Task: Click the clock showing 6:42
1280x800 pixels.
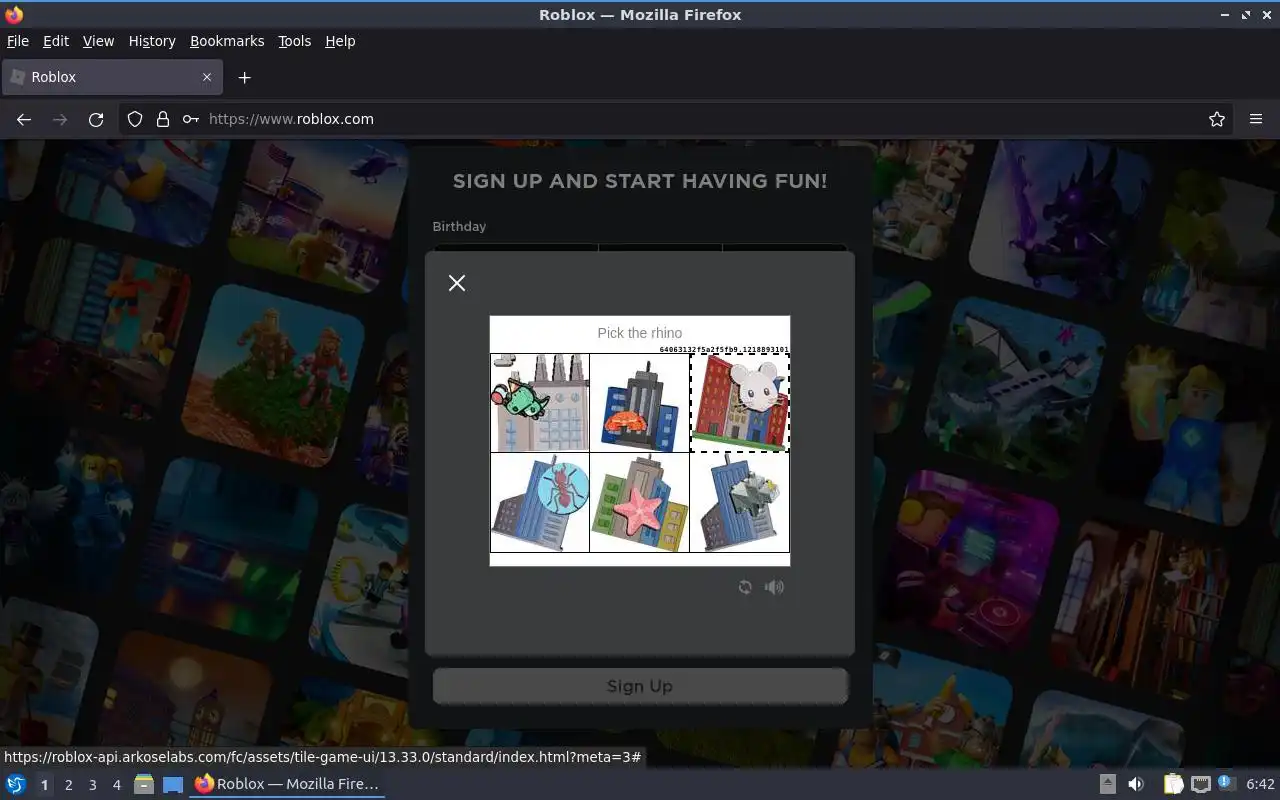Action: (x=1260, y=784)
